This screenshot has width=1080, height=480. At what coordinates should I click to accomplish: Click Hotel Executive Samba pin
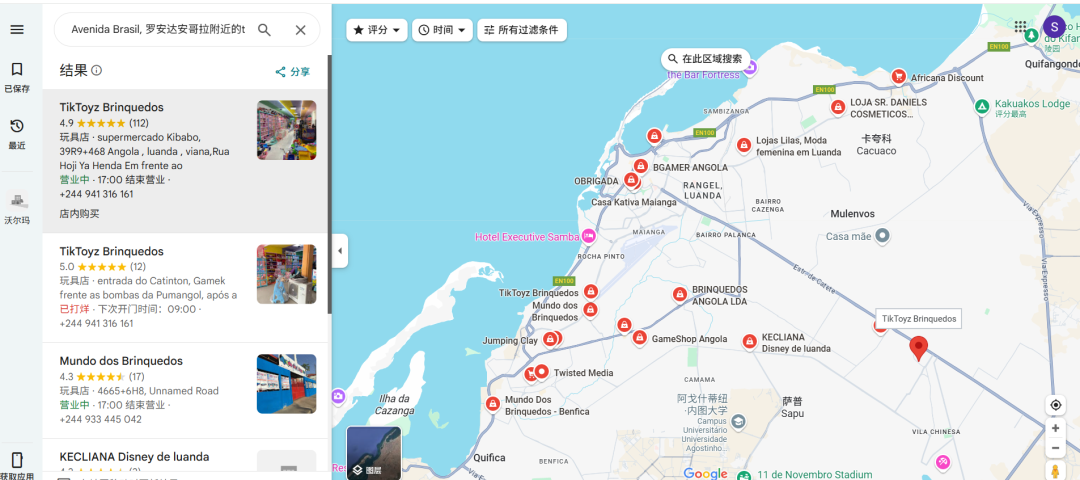coord(588,236)
